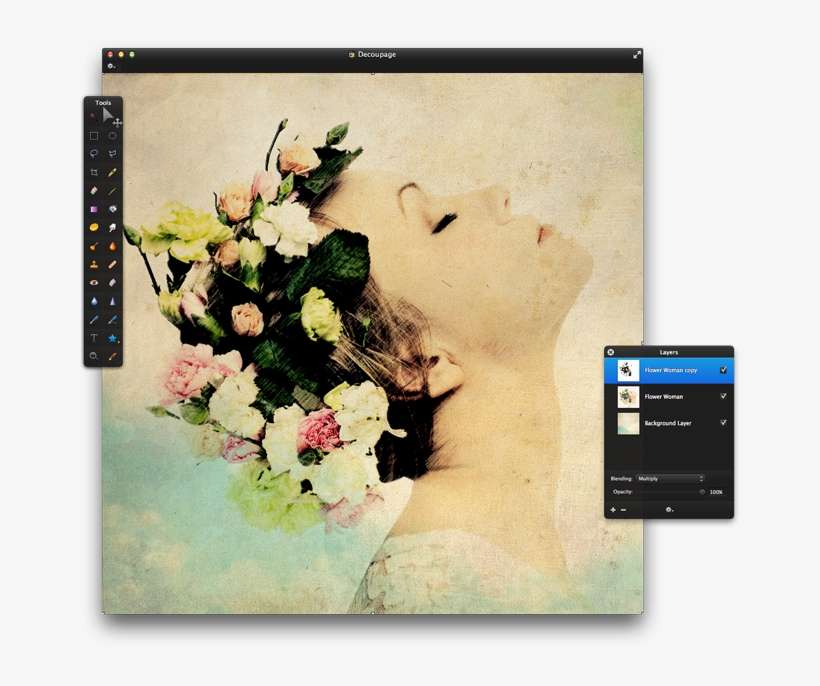820x686 pixels.
Task: Choose the Type text tool
Action: [x=94, y=338]
